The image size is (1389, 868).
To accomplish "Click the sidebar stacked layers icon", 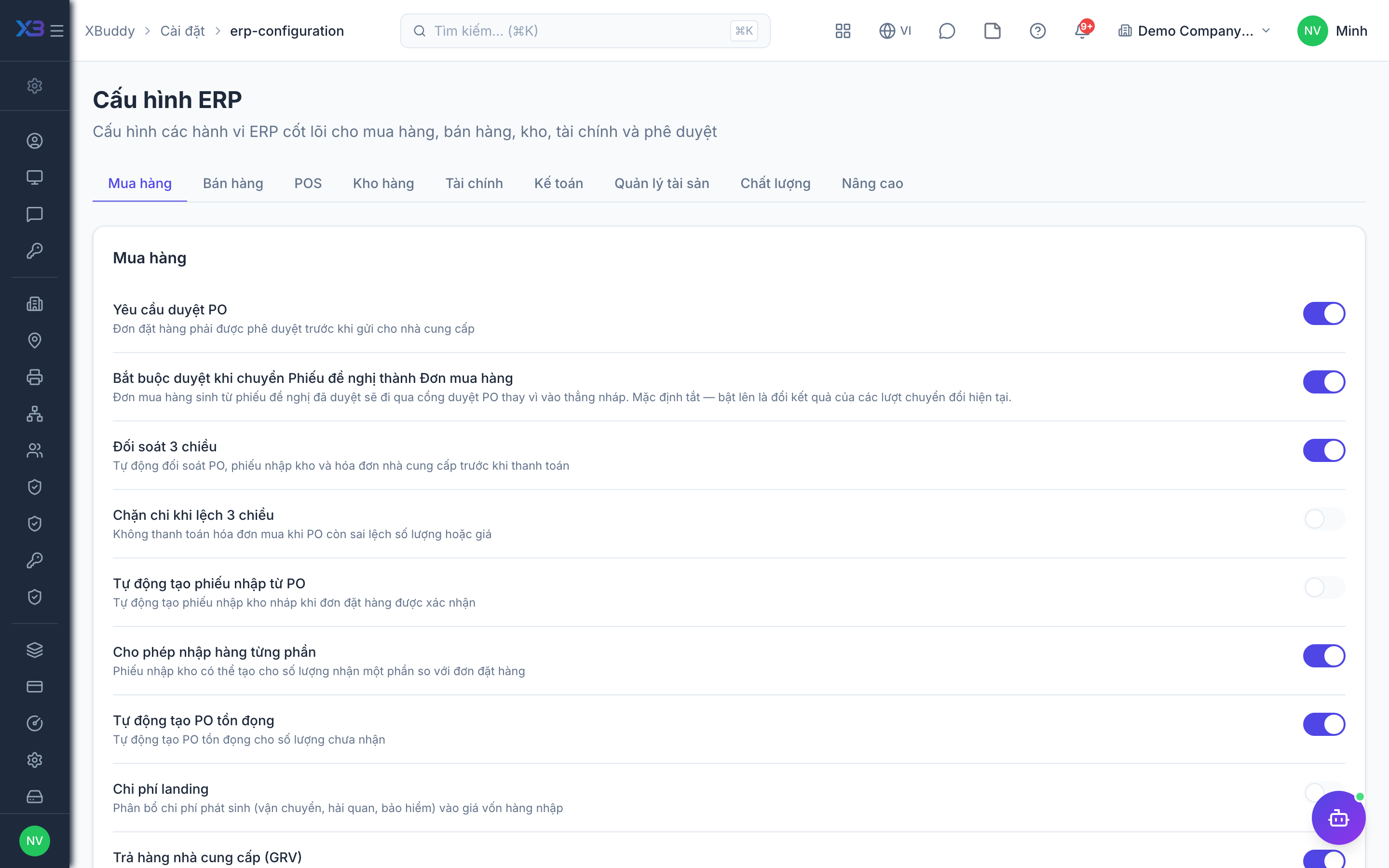I will click(x=34, y=650).
